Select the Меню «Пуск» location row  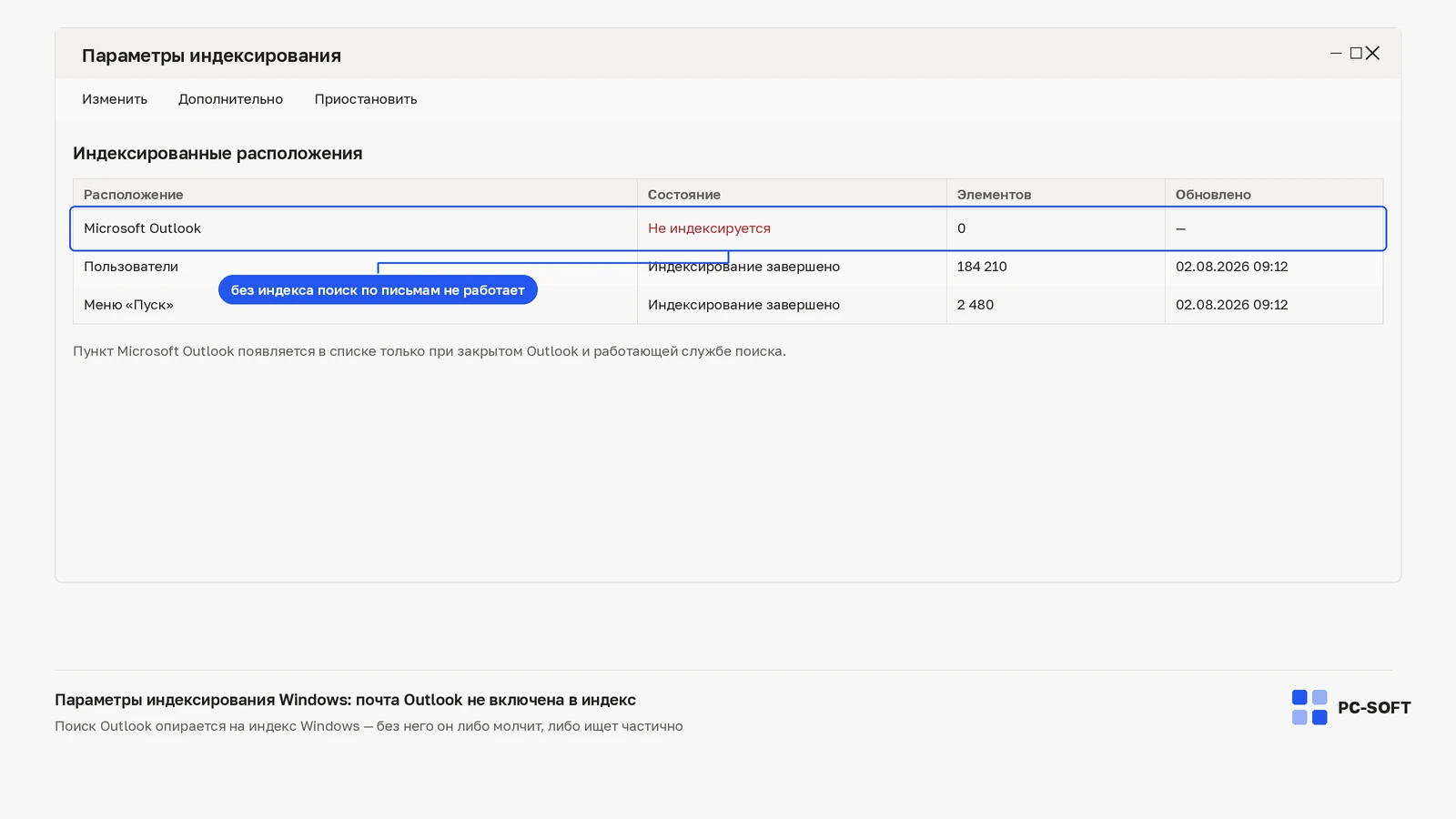click(x=728, y=305)
